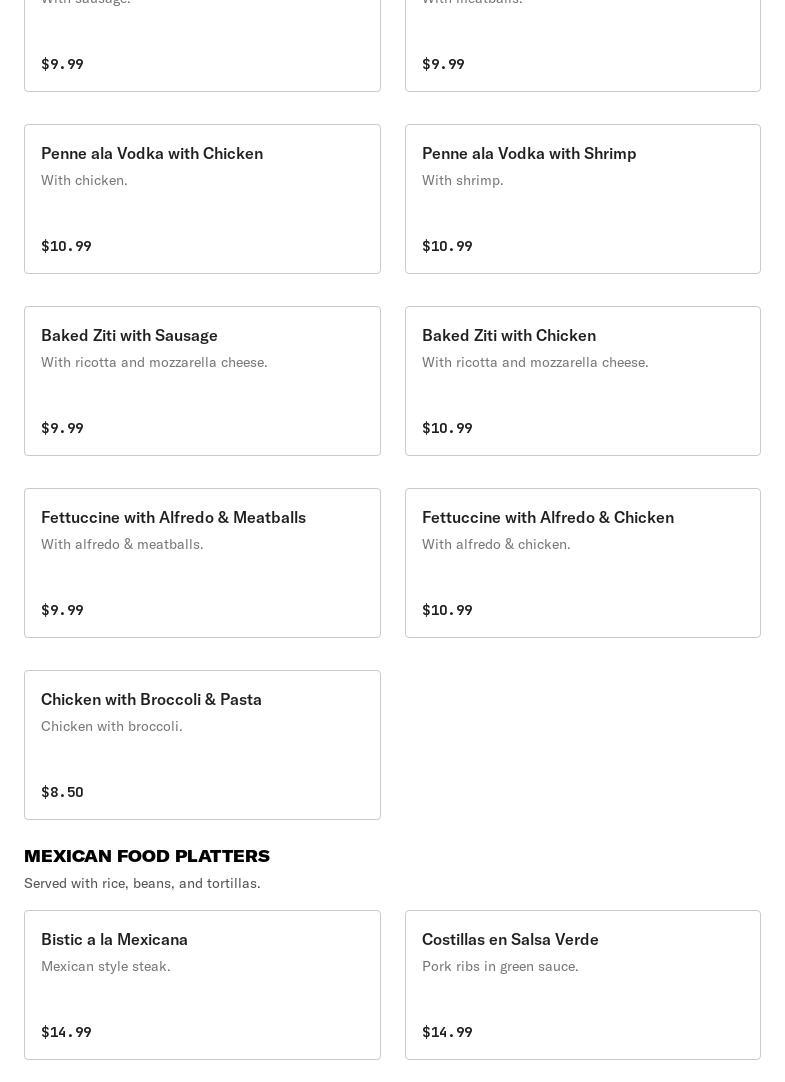Open Bistic a la Mexicana platter
785x1082 pixels.
point(202,985)
